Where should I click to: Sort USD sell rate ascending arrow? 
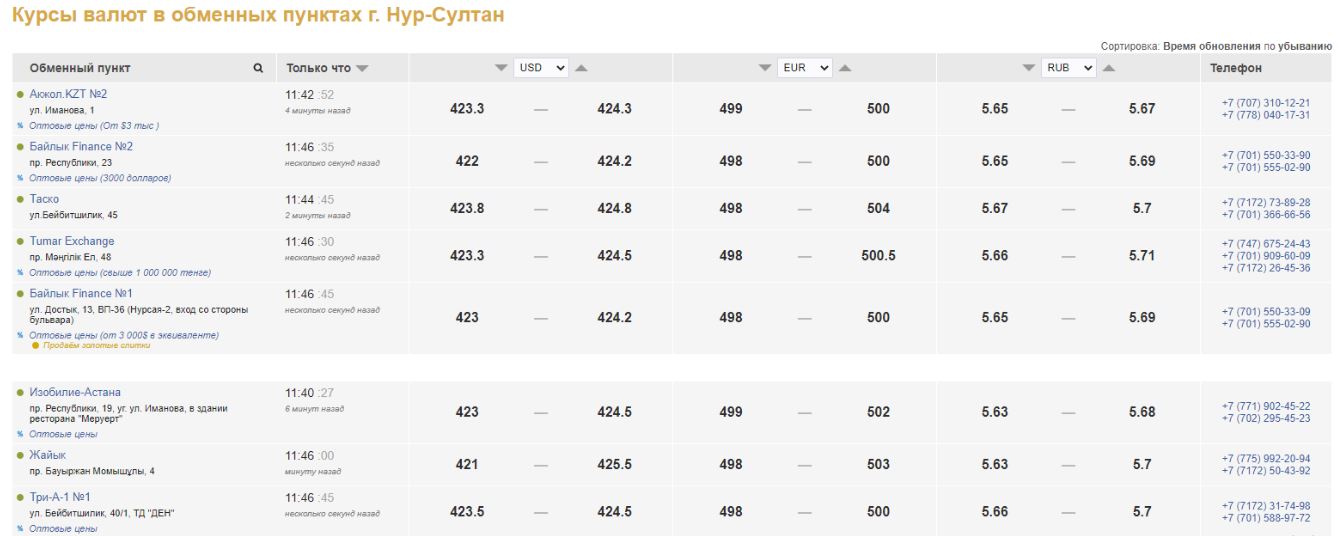(x=580, y=68)
